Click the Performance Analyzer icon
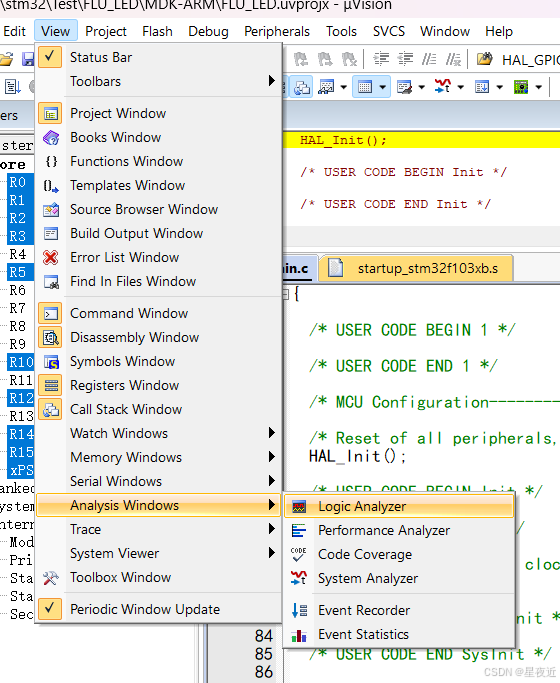This screenshot has height=683, width=560. [299, 531]
